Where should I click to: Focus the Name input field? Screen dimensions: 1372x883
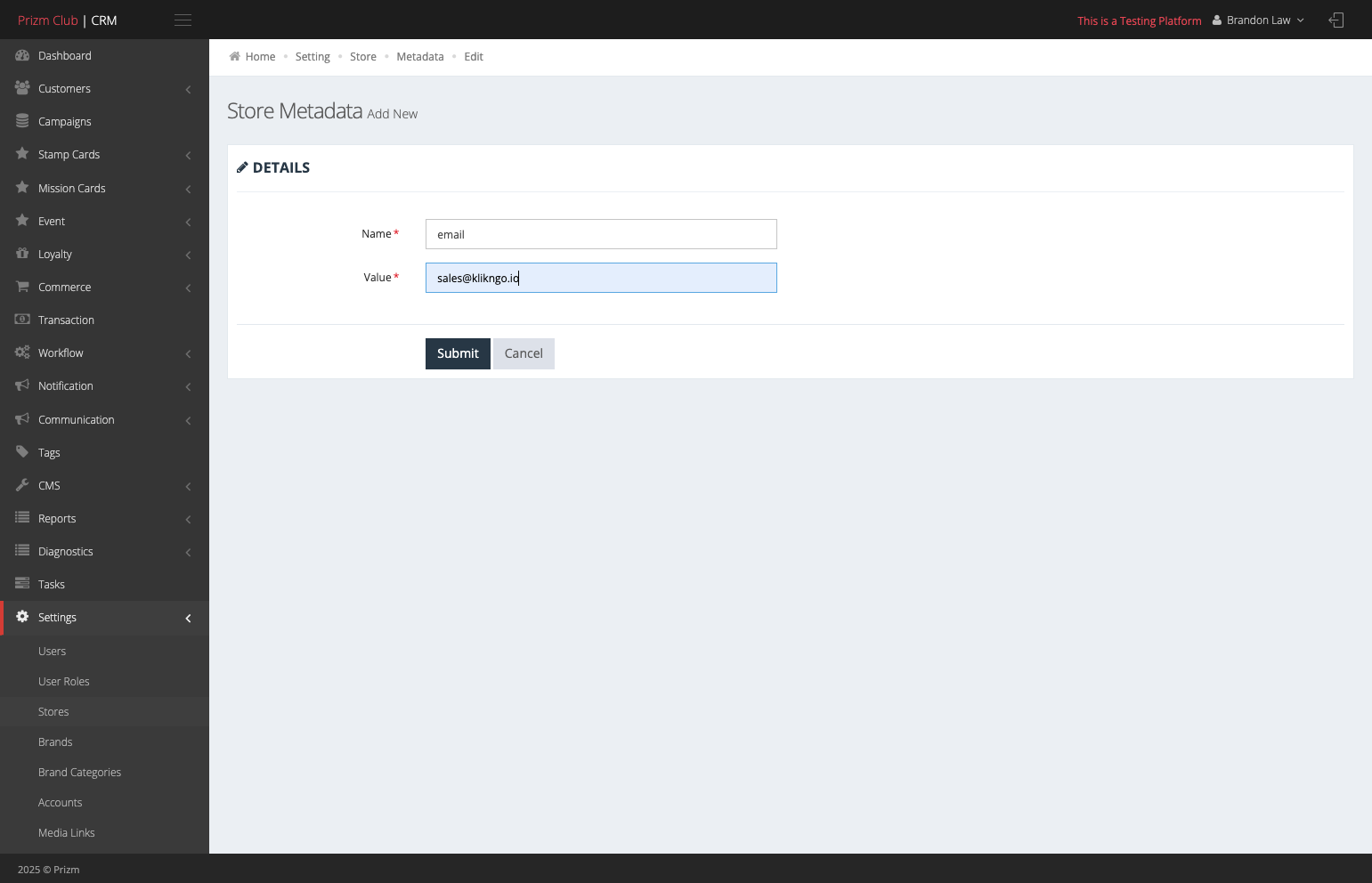(x=601, y=234)
